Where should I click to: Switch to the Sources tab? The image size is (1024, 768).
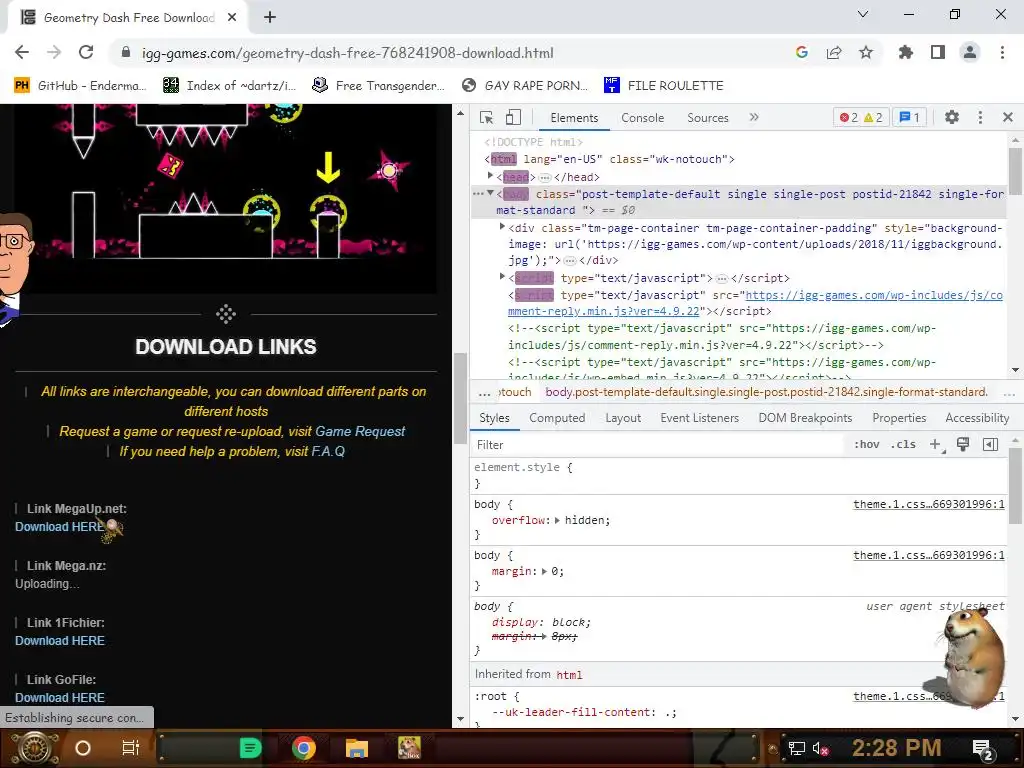pyautogui.click(x=707, y=118)
